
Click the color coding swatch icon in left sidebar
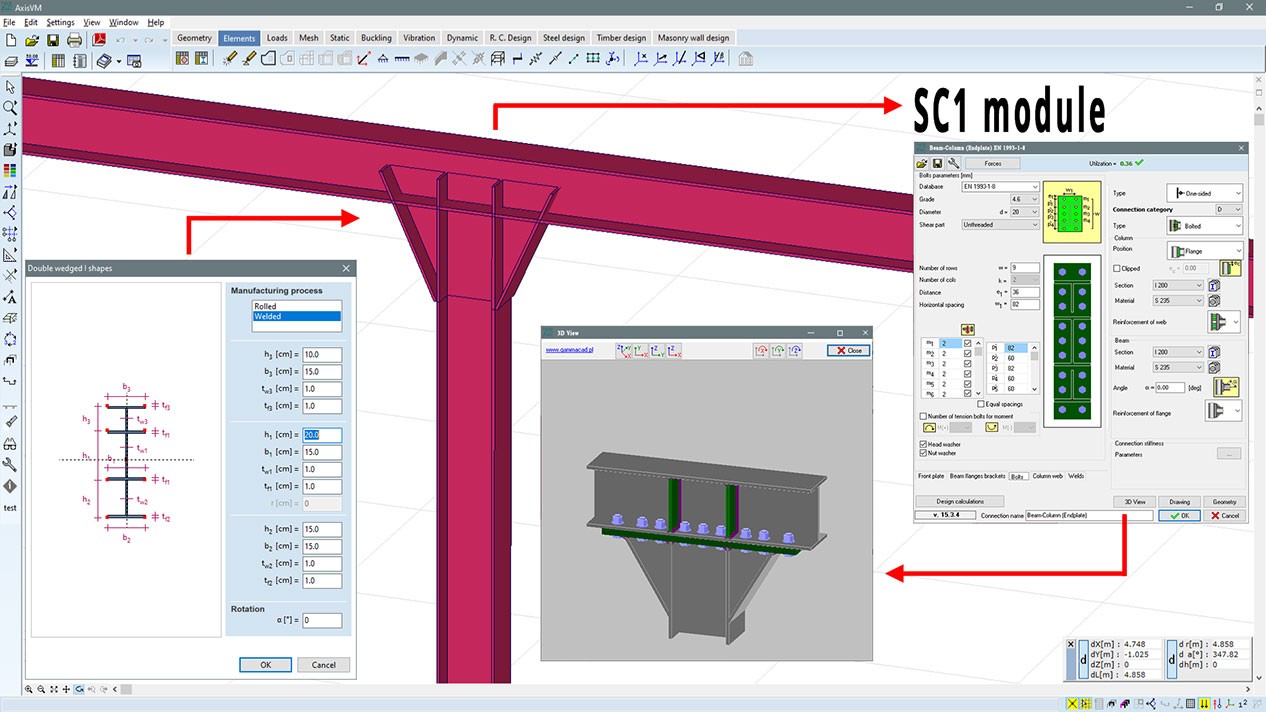(10, 171)
